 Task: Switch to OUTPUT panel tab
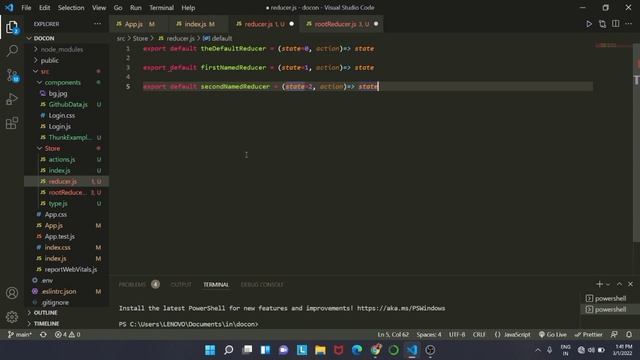(x=181, y=284)
